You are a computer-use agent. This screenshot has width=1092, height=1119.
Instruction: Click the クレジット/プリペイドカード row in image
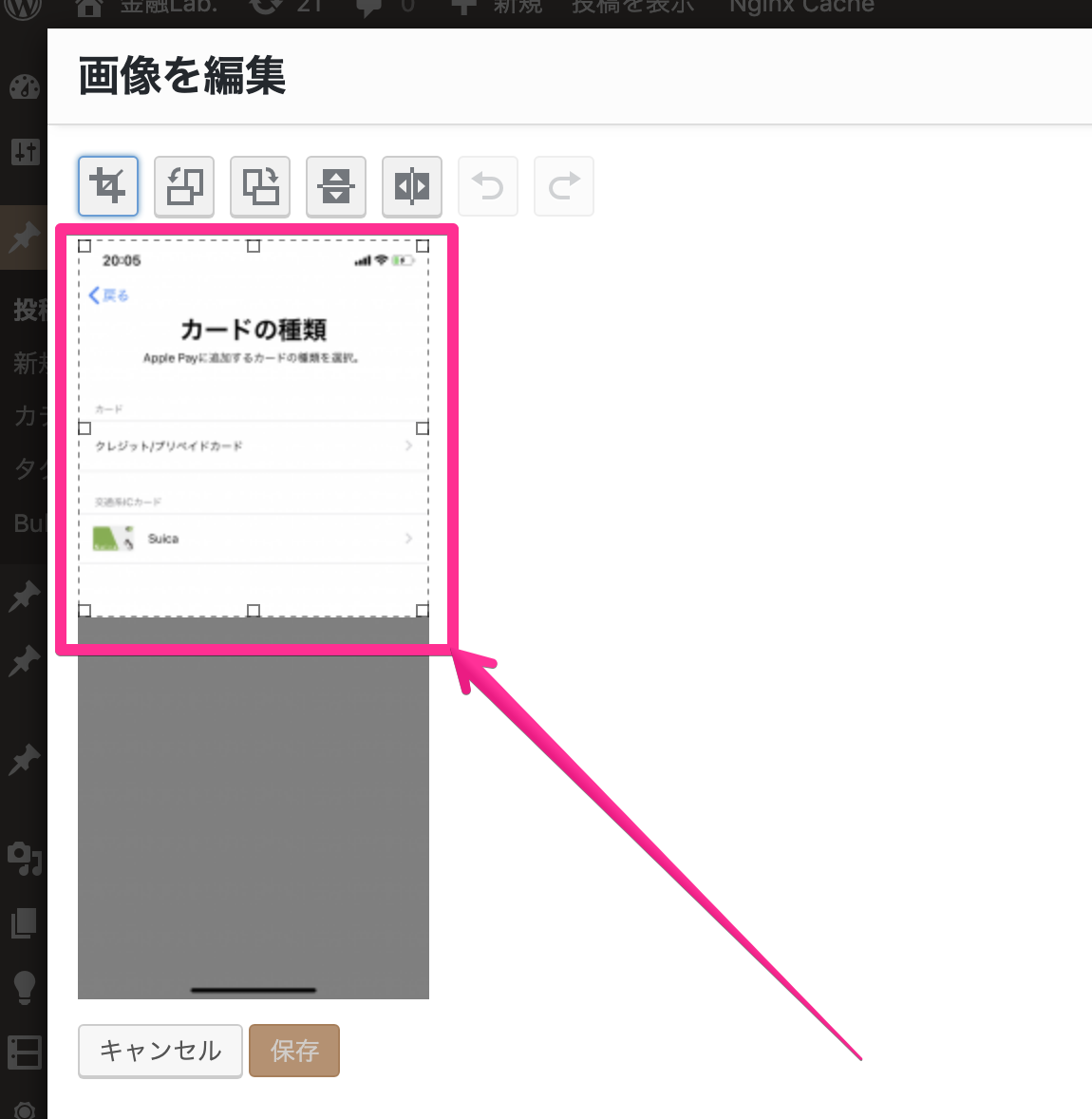254,446
